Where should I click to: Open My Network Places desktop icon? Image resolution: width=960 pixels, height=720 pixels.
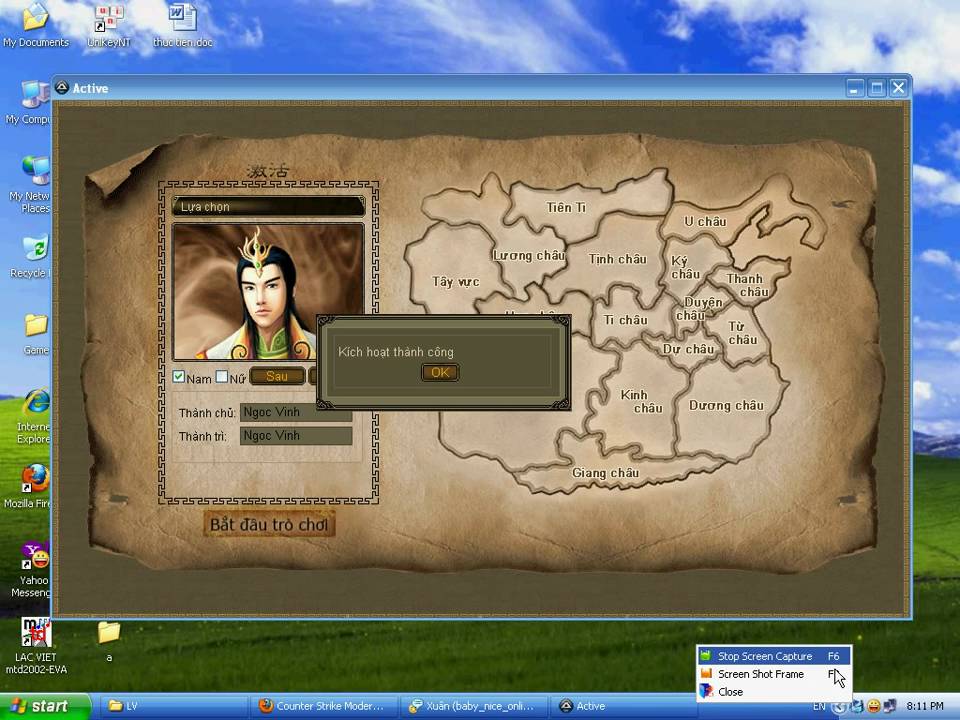(x=31, y=185)
